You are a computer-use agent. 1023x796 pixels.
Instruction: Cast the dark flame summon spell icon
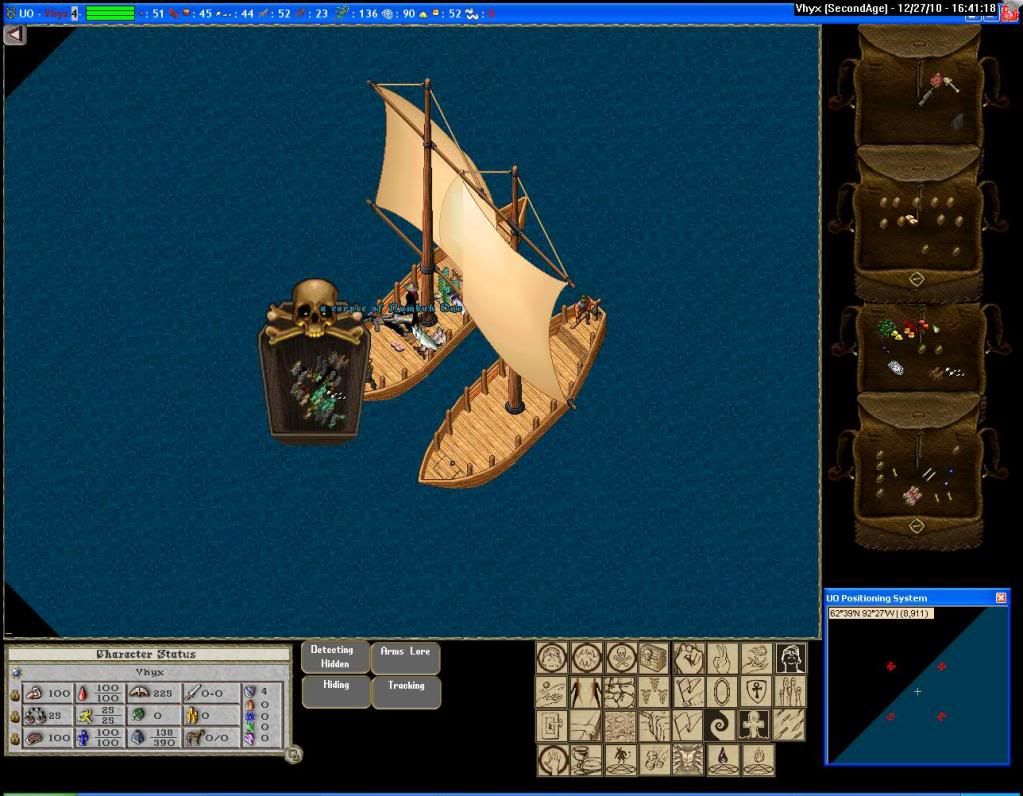[722, 760]
